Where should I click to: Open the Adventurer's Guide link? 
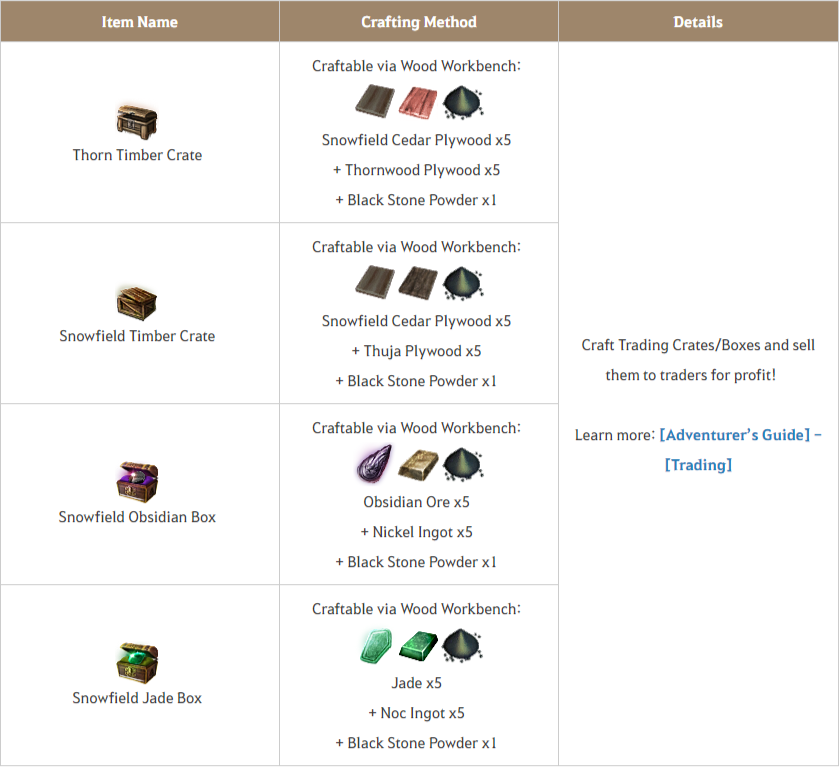click(741, 435)
